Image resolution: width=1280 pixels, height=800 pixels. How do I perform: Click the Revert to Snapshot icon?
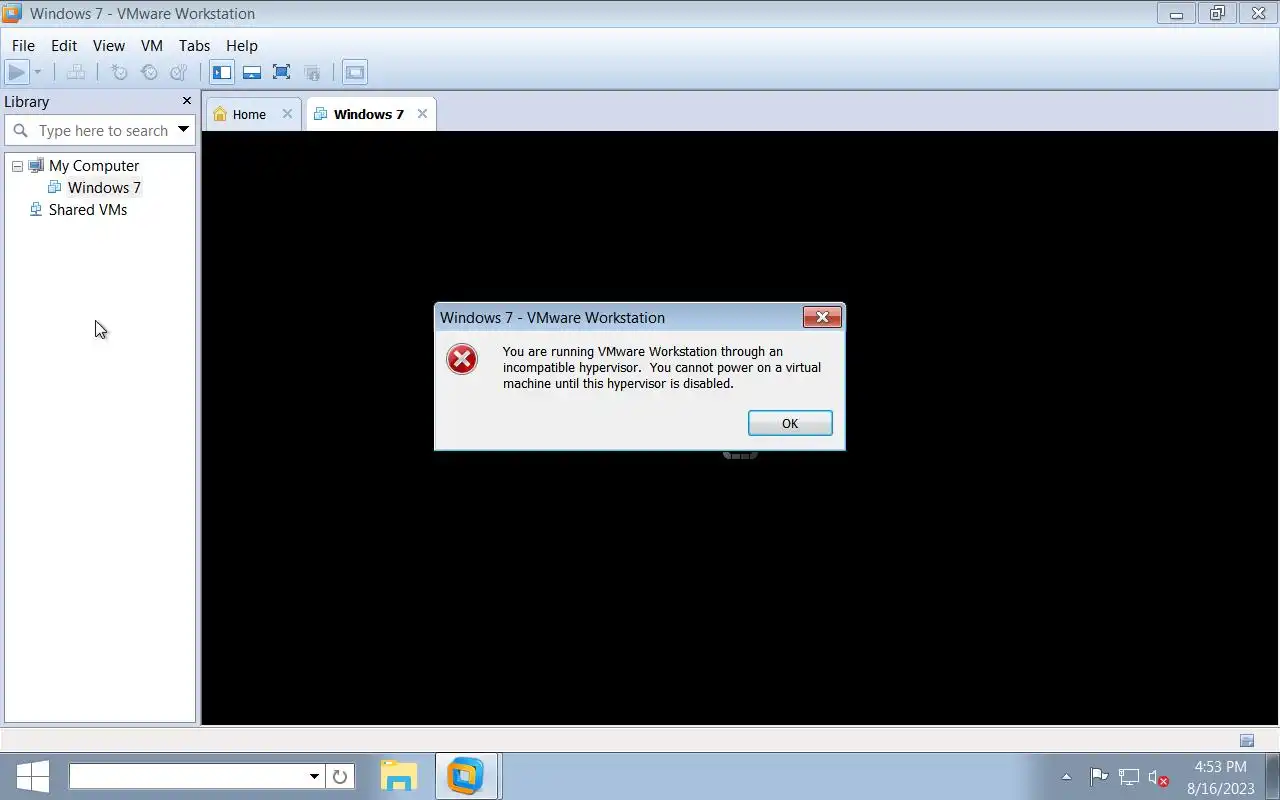click(149, 72)
